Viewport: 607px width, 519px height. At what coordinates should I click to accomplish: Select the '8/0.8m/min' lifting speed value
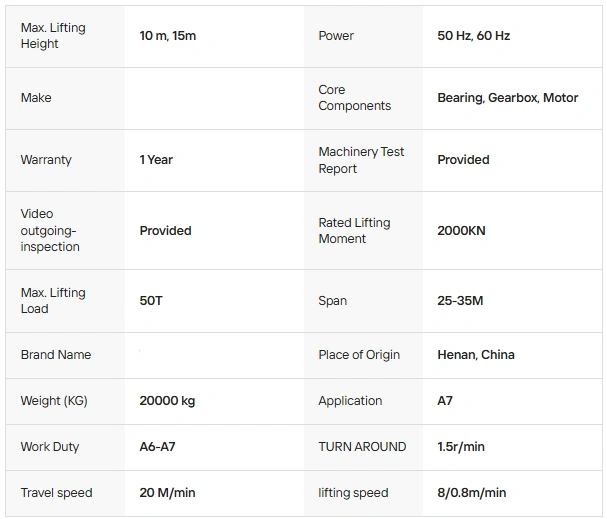472,493
